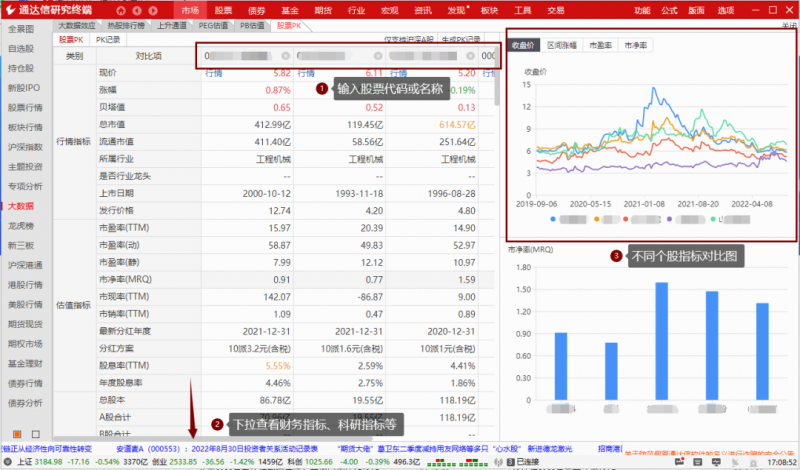800x470 pixels.
Task: Select the 收盘价 chart tab
Action: pyautogui.click(x=523, y=45)
